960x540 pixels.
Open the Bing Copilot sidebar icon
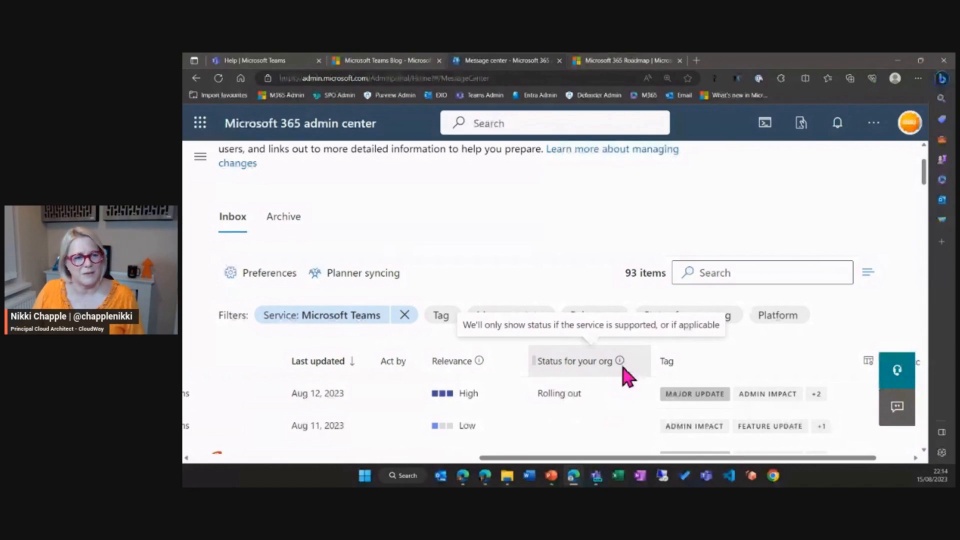click(x=942, y=78)
